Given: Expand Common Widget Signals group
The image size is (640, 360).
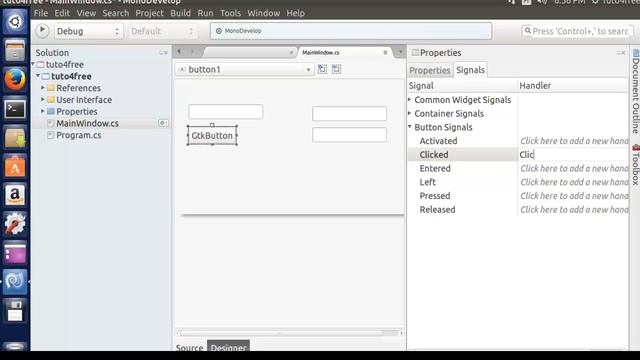Looking at the screenshot, I should point(410,99).
